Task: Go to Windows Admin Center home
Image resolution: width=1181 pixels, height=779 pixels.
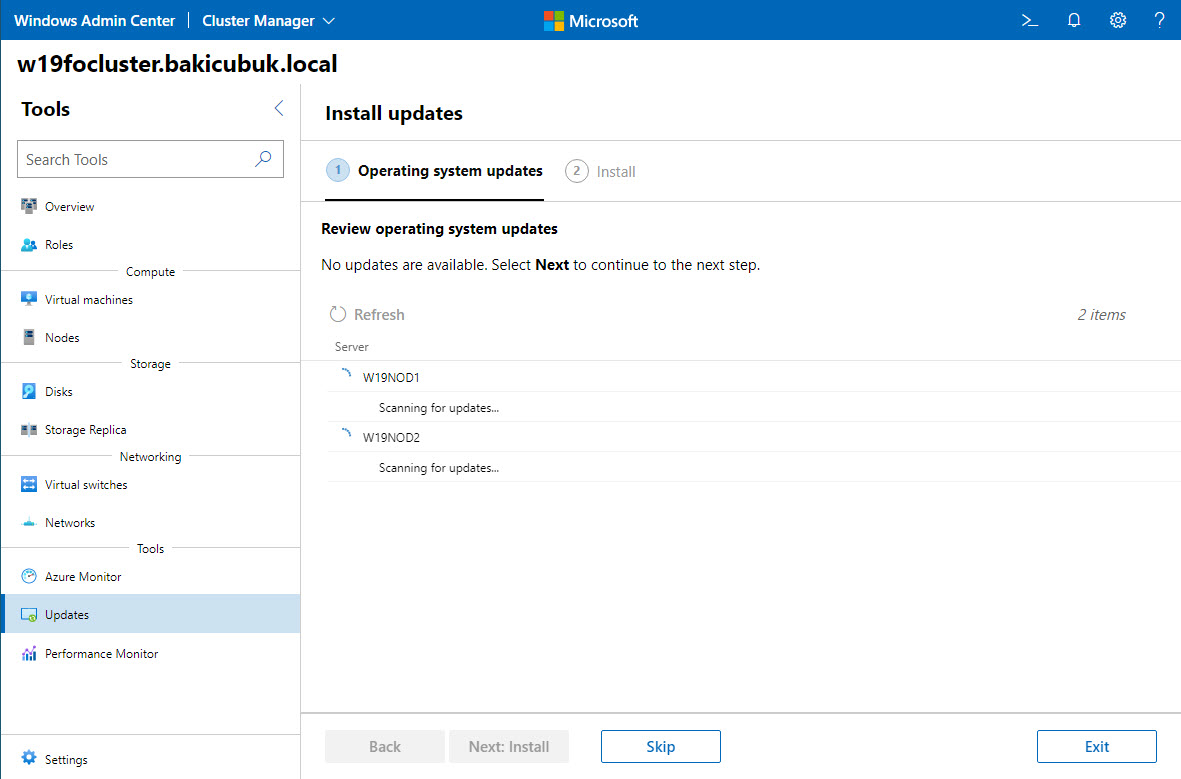Action: pyautogui.click(x=94, y=20)
